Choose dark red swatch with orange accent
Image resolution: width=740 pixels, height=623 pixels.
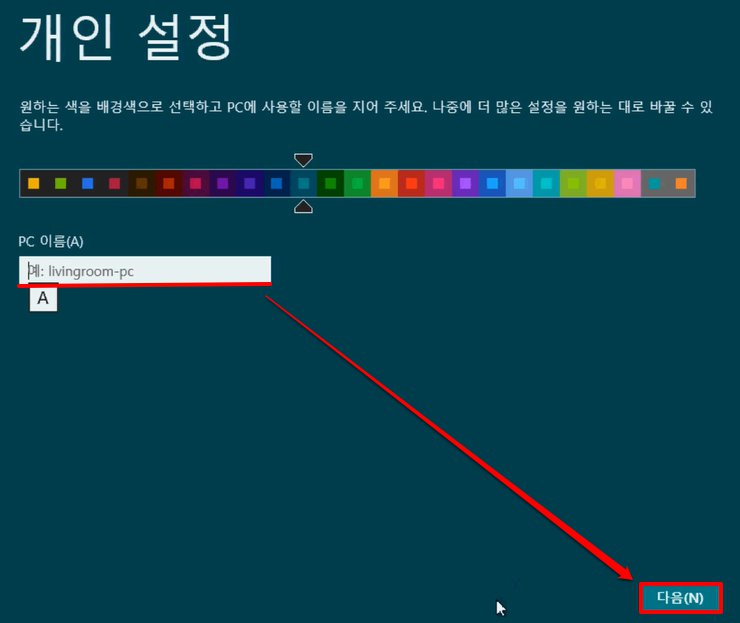(x=168, y=183)
